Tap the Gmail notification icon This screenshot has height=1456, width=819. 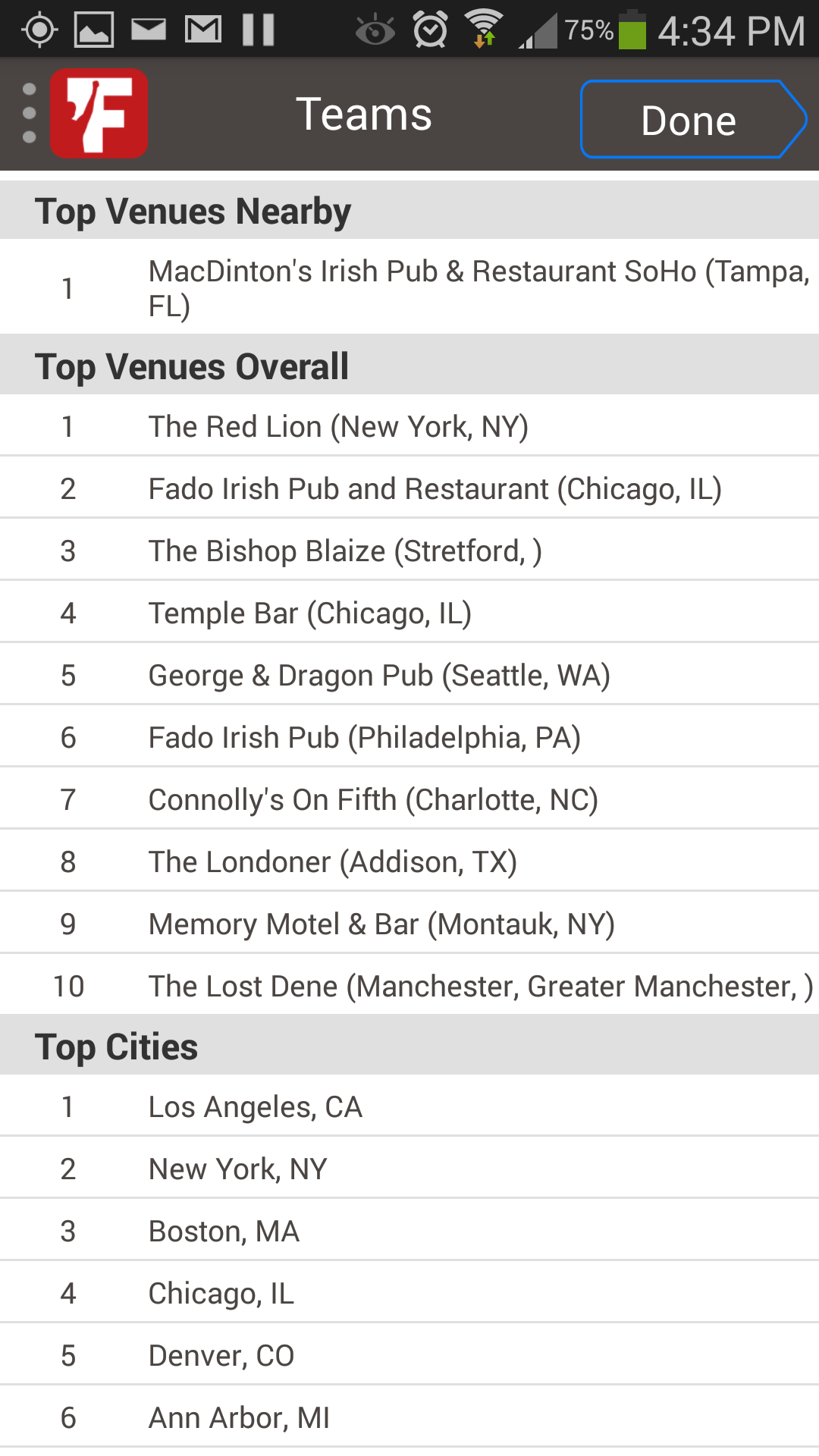coord(203,30)
